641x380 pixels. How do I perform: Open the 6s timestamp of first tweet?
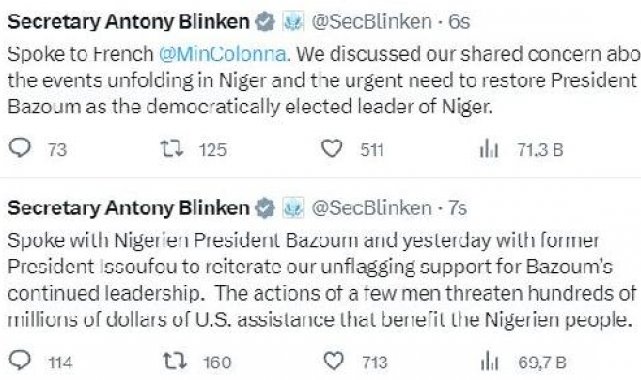(459, 22)
